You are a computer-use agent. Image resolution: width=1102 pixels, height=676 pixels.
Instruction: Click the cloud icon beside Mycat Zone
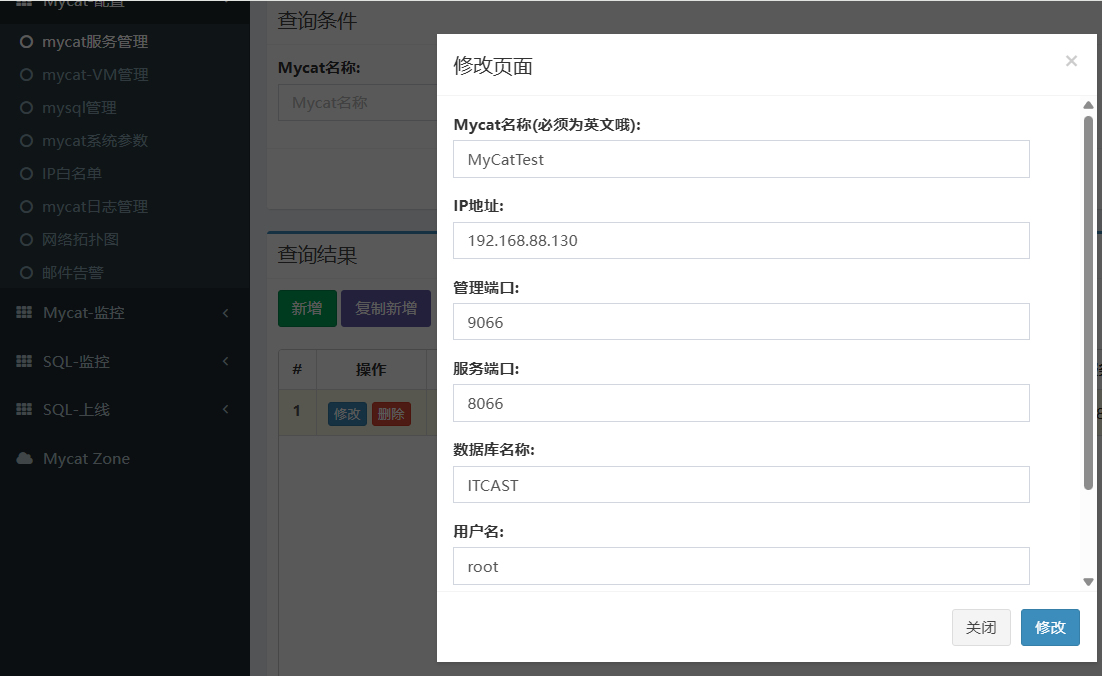point(24,458)
